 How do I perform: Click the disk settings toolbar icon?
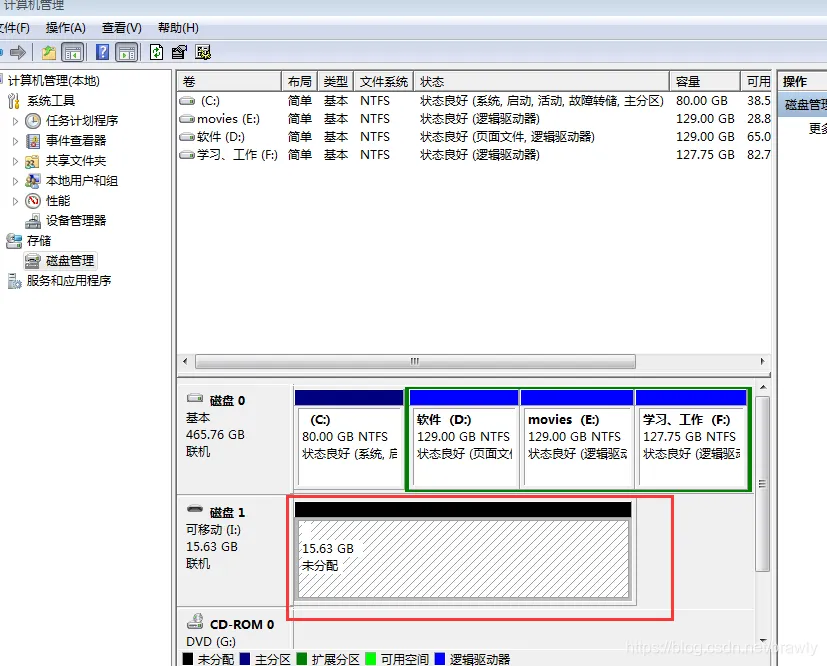pos(203,52)
